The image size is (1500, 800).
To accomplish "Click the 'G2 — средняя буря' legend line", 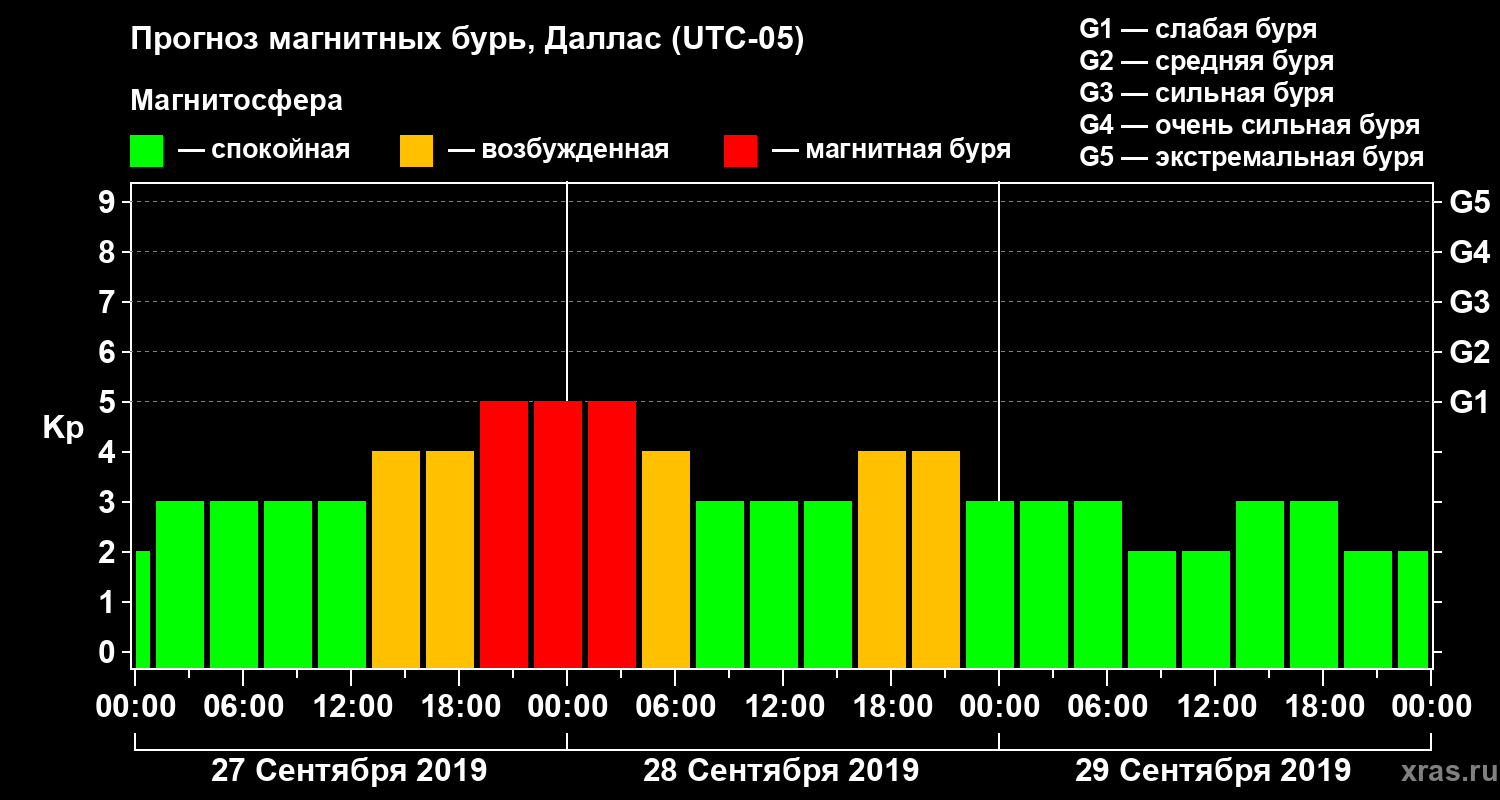I will click(x=1207, y=60).
